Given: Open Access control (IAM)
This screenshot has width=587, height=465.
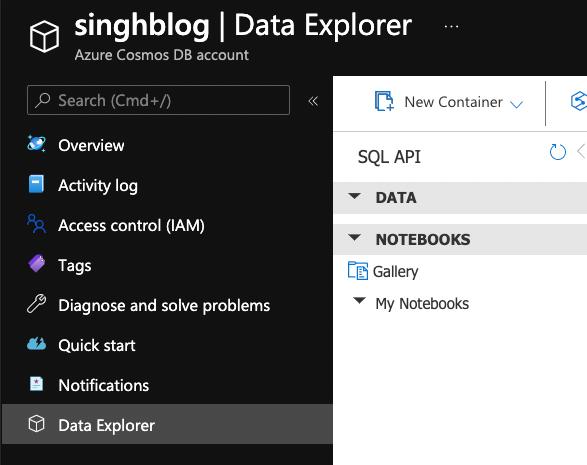Looking at the screenshot, I should click(131, 225).
